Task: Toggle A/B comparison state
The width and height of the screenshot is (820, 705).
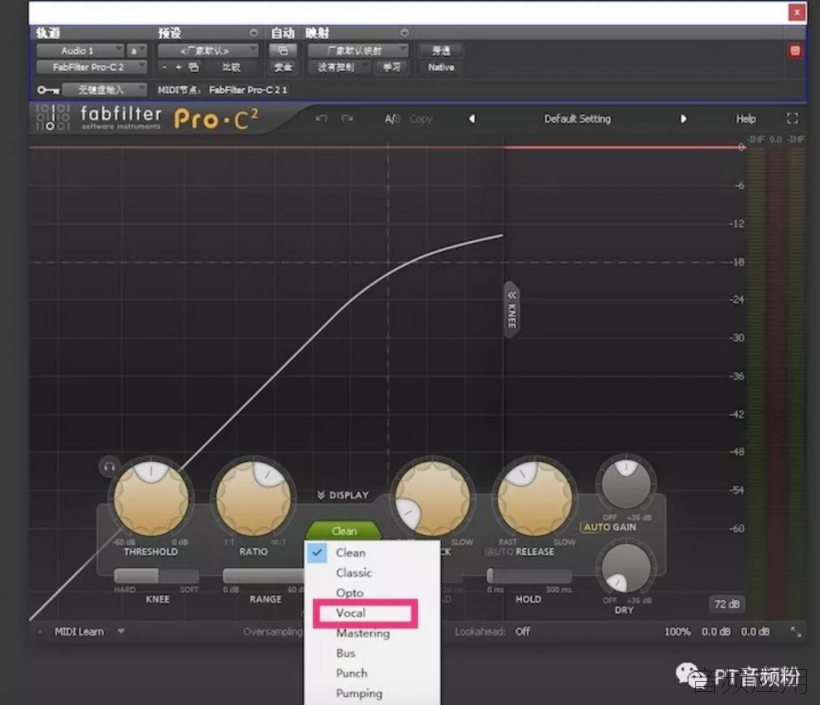Action: point(392,119)
